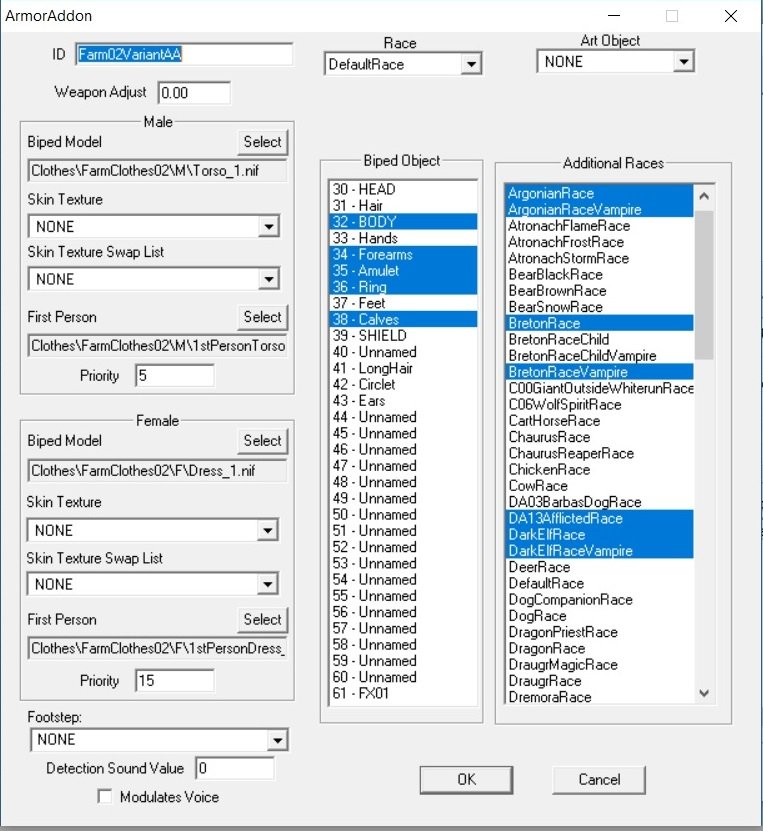
Task: Select 37 - Feet in Biped Object list
Action: [x=403, y=303]
